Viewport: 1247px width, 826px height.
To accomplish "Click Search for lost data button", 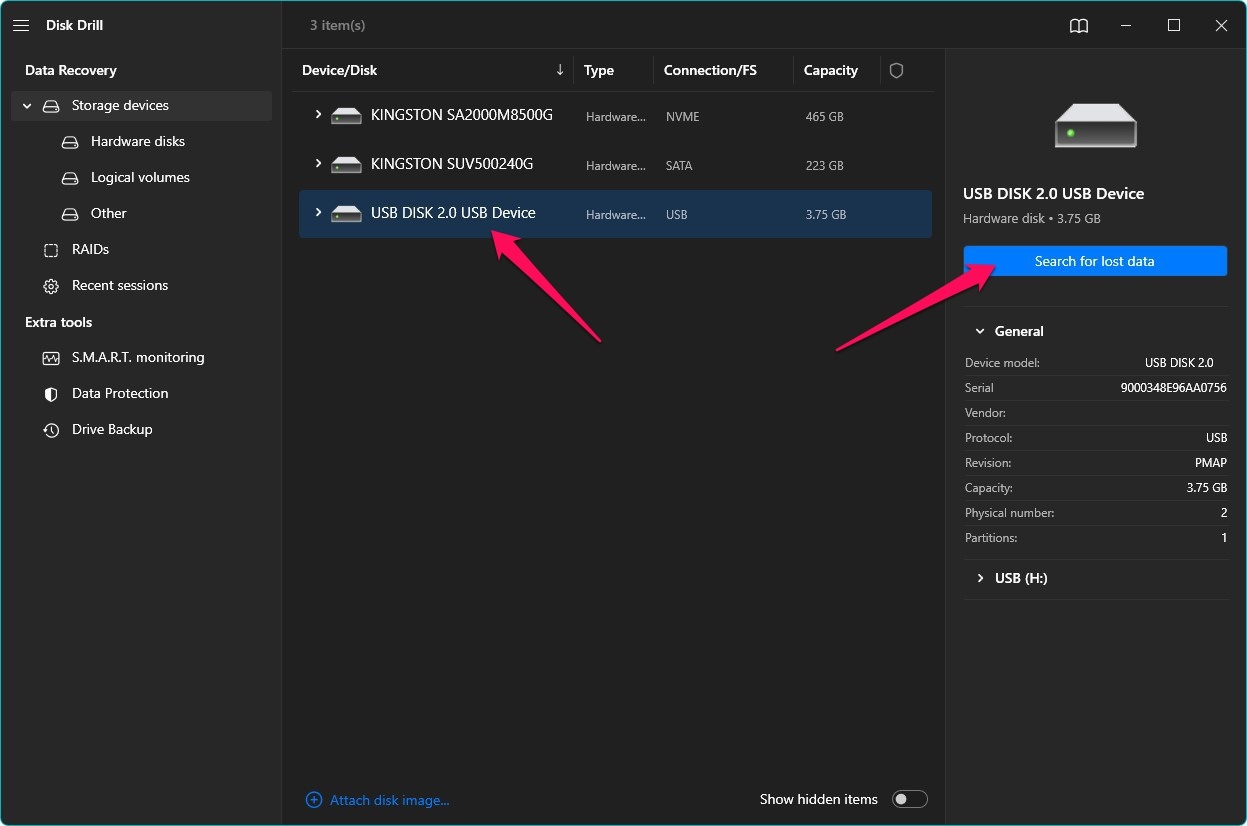I will [x=1094, y=261].
